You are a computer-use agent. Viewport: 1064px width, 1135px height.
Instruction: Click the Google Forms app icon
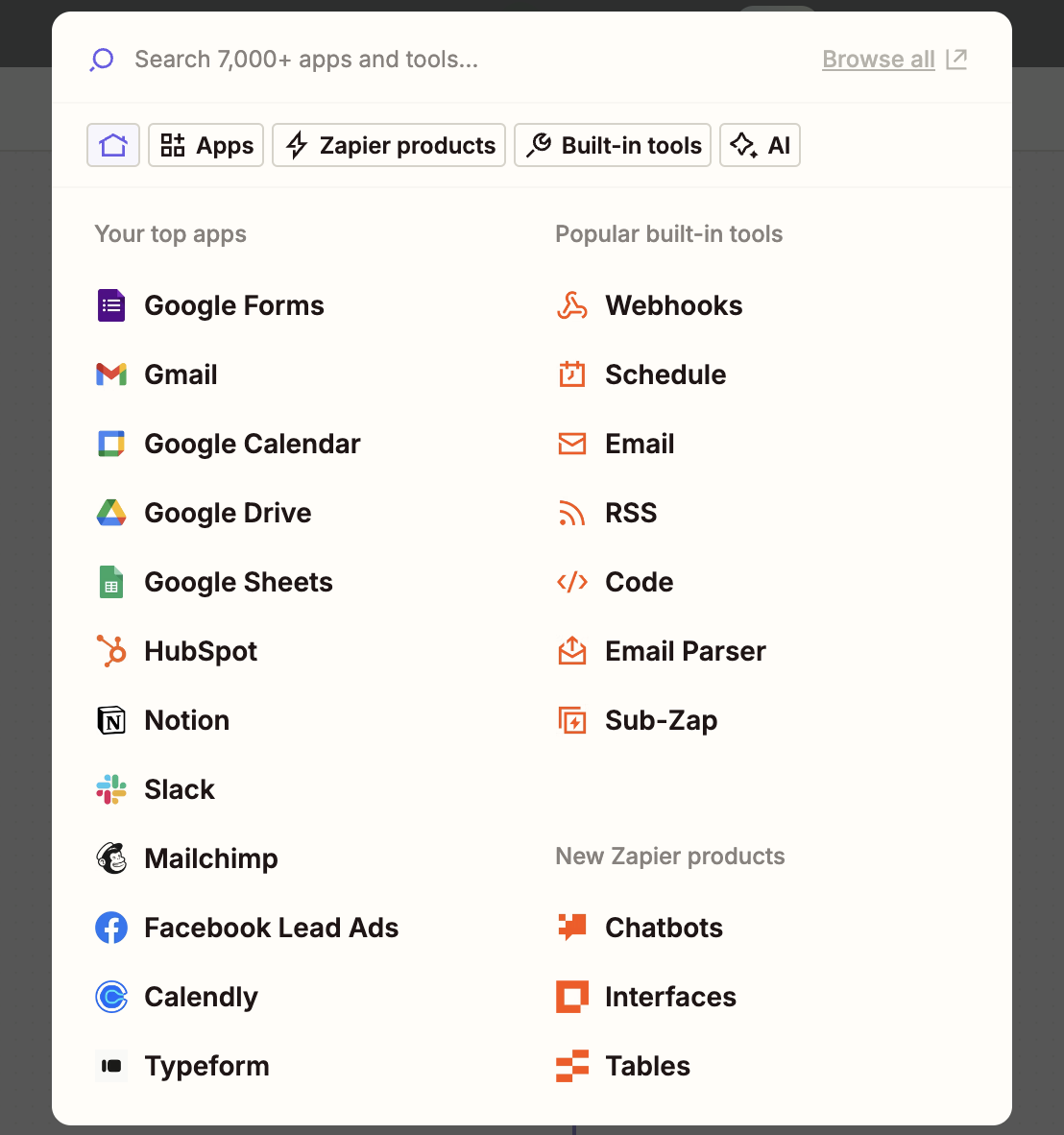click(x=111, y=305)
